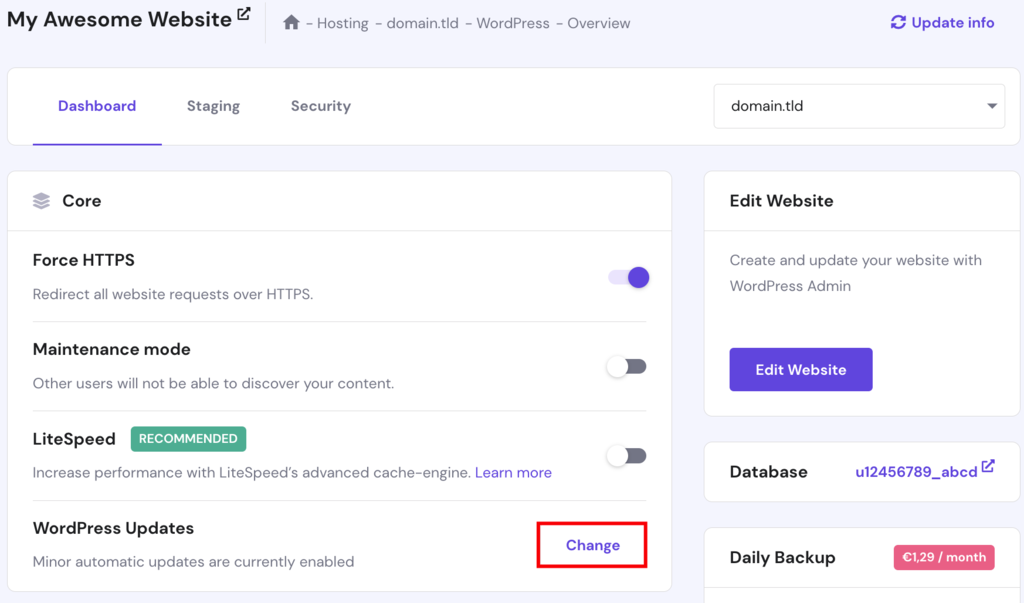Enable Maintenance mode
This screenshot has height=603, width=1024.
626,367
